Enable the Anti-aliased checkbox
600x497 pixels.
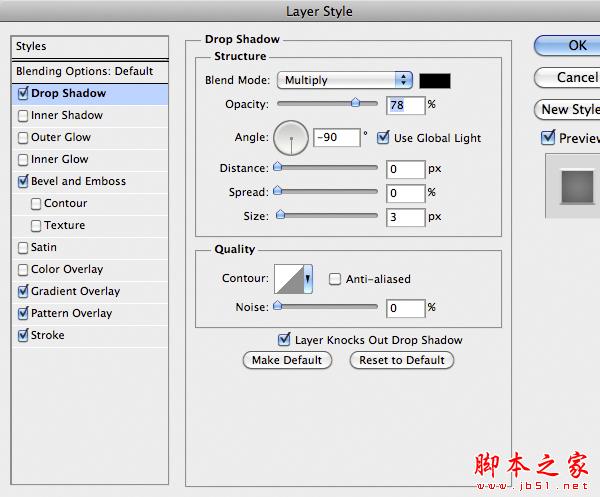click(x=335, y=279)
